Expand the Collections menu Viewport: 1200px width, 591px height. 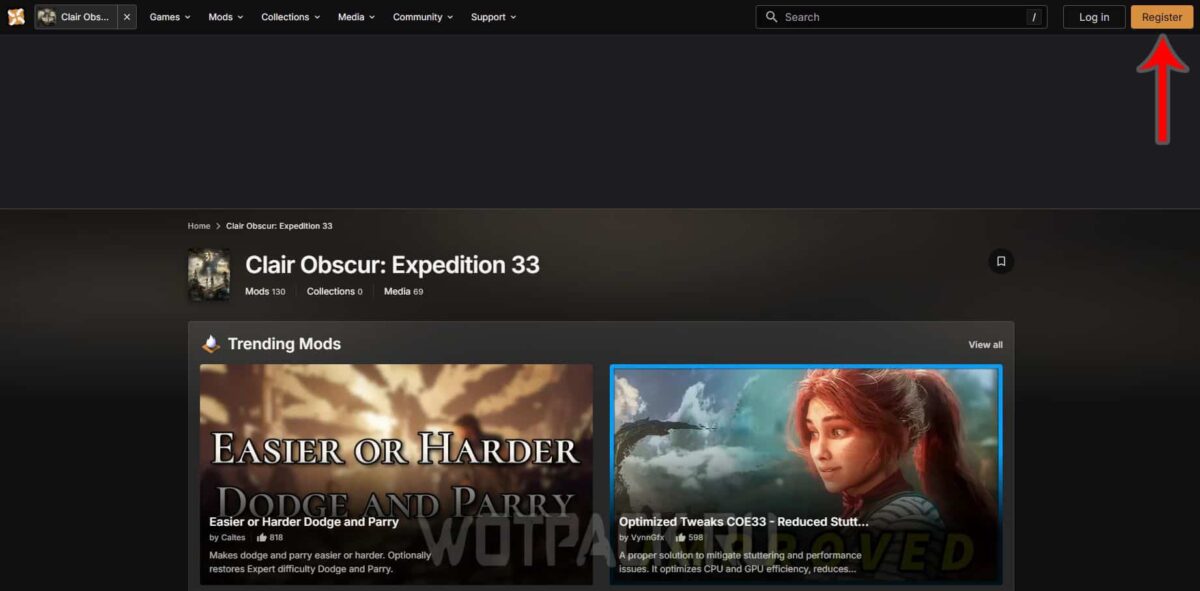pyautogui.click(x=291, y=17)
